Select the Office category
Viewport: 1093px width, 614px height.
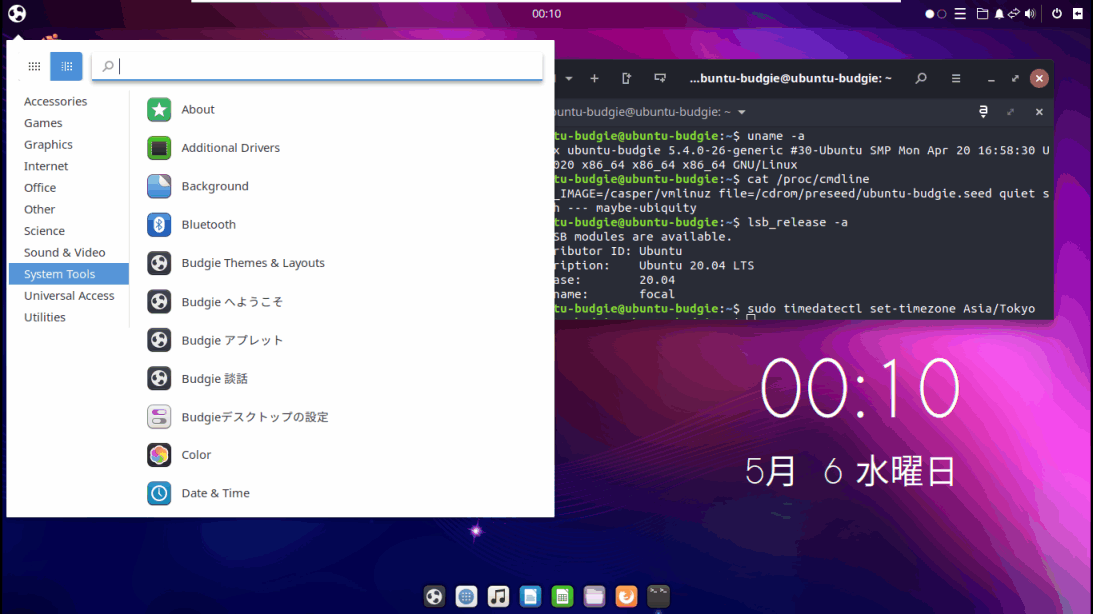[x=68, y=187]
